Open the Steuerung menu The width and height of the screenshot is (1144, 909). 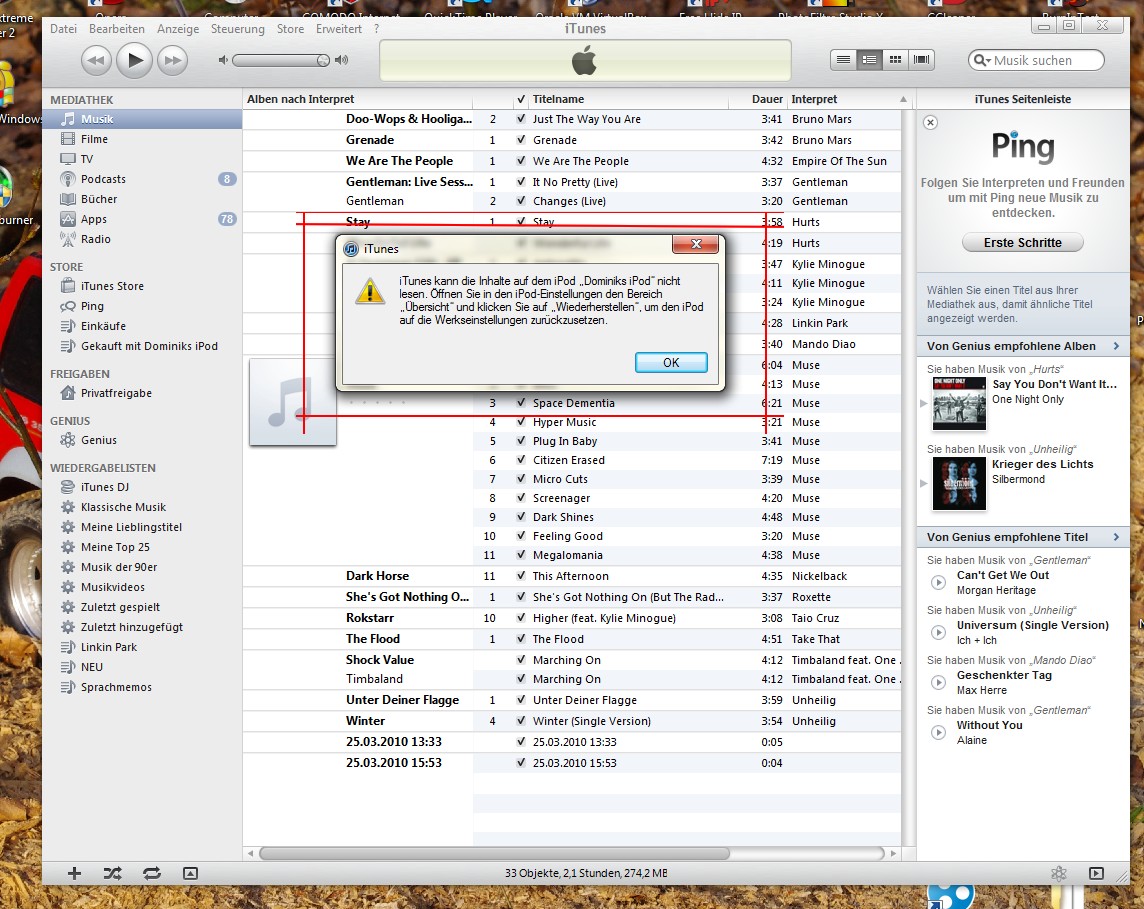click(x=238, y=28)
